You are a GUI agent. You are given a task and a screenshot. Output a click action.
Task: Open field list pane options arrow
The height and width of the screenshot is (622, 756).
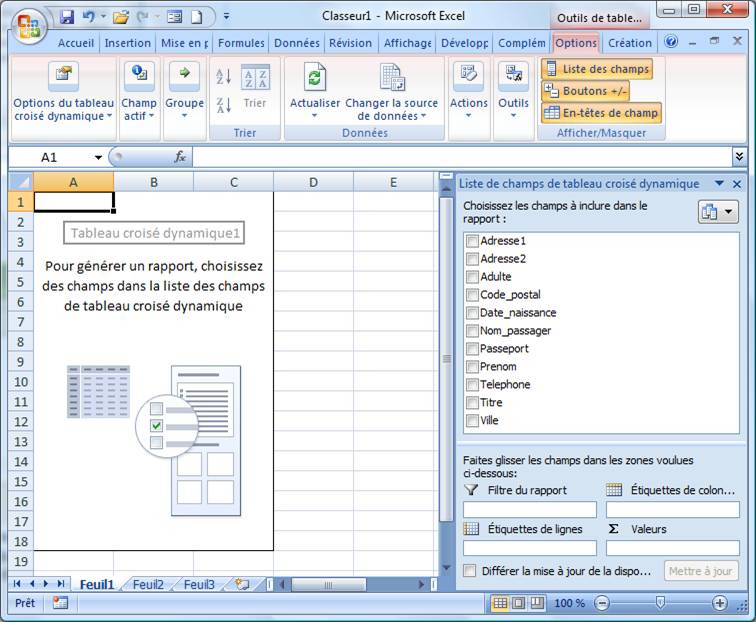(x=719, y=184)
